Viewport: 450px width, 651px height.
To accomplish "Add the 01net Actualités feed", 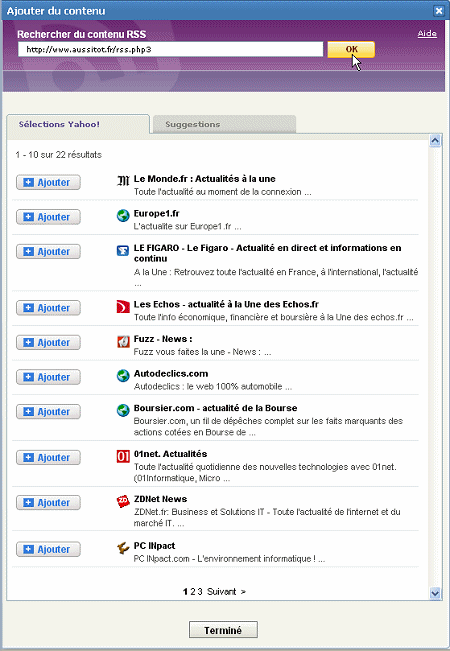I will (x=48, y=457).
